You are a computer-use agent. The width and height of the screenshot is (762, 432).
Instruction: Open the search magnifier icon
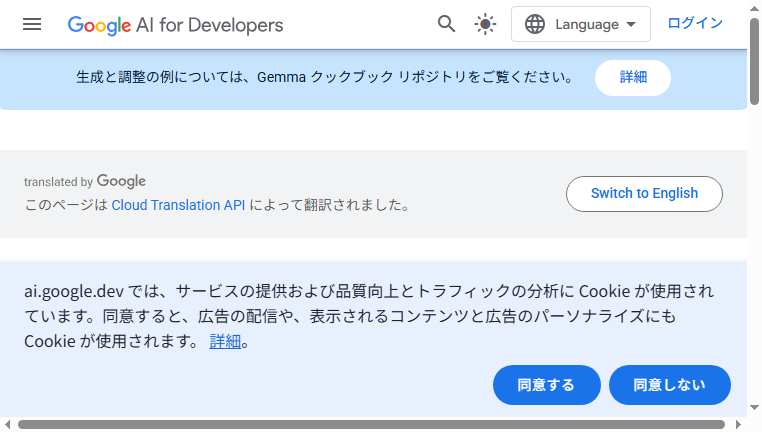[446, 24]
